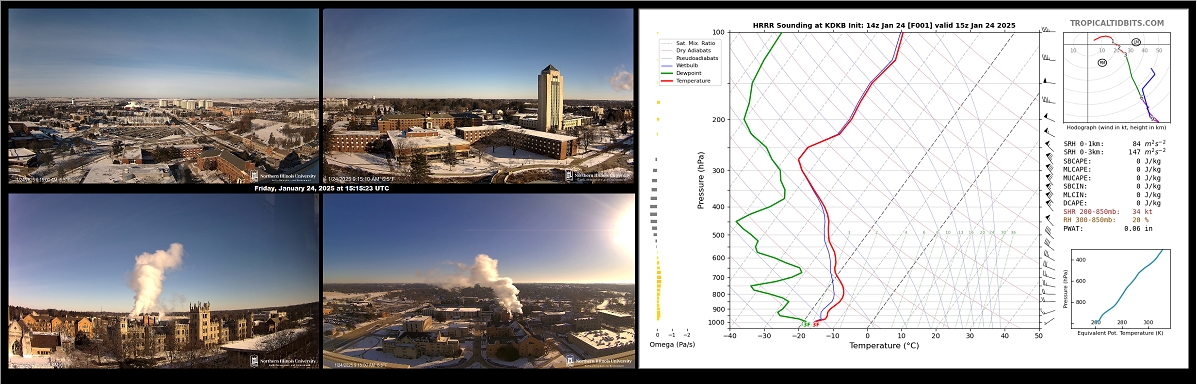
Task: Click the Northern Illinois University logo in the top-right webcam
Action: [598, 176]
